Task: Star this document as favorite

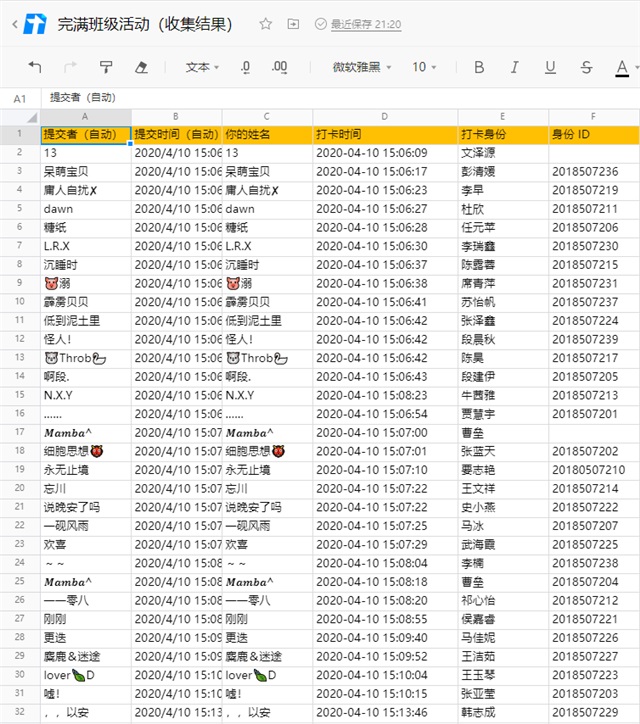Action: point(266,24)
